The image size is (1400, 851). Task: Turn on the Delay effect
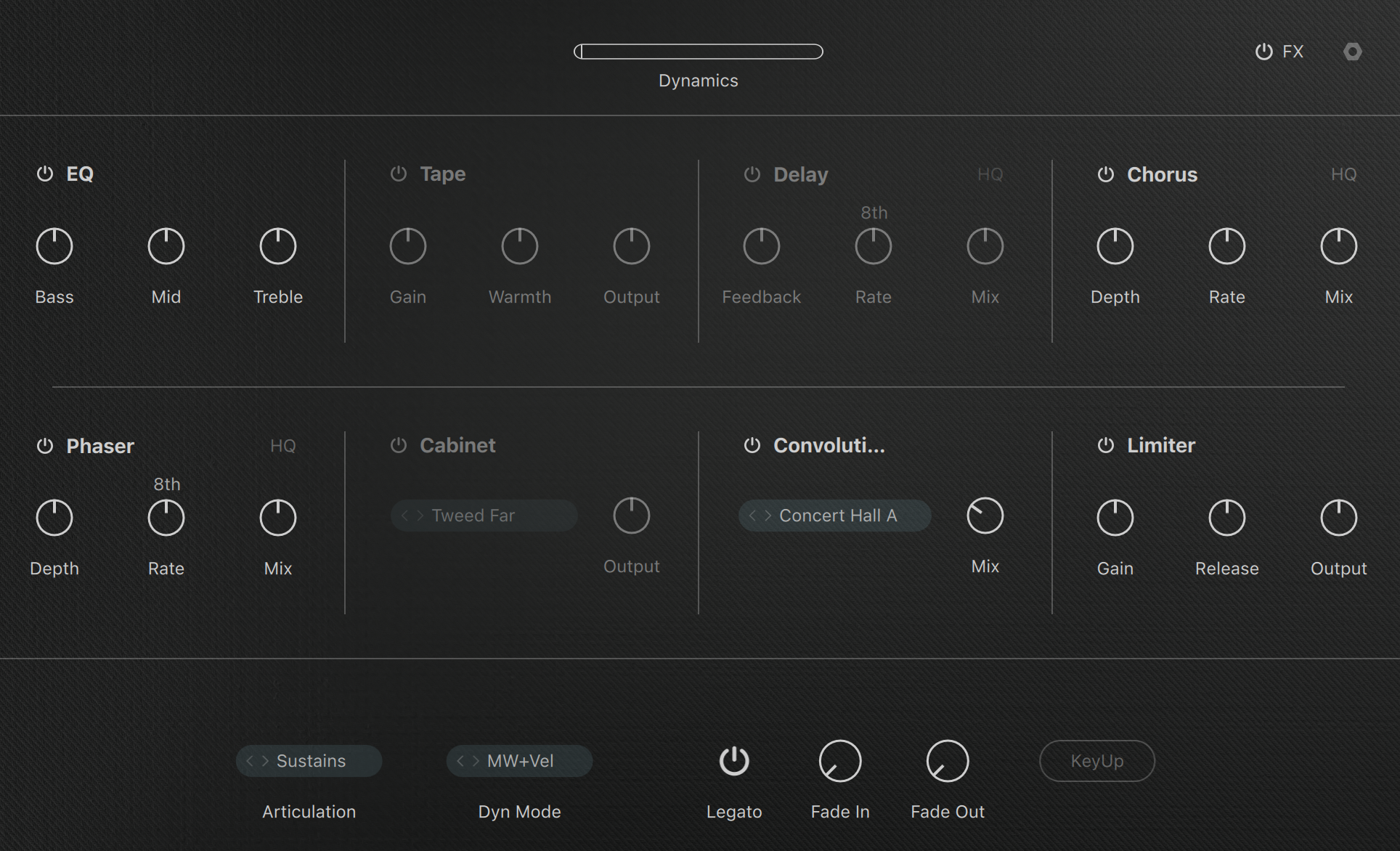pyautogui.click(x=752, y=174)
